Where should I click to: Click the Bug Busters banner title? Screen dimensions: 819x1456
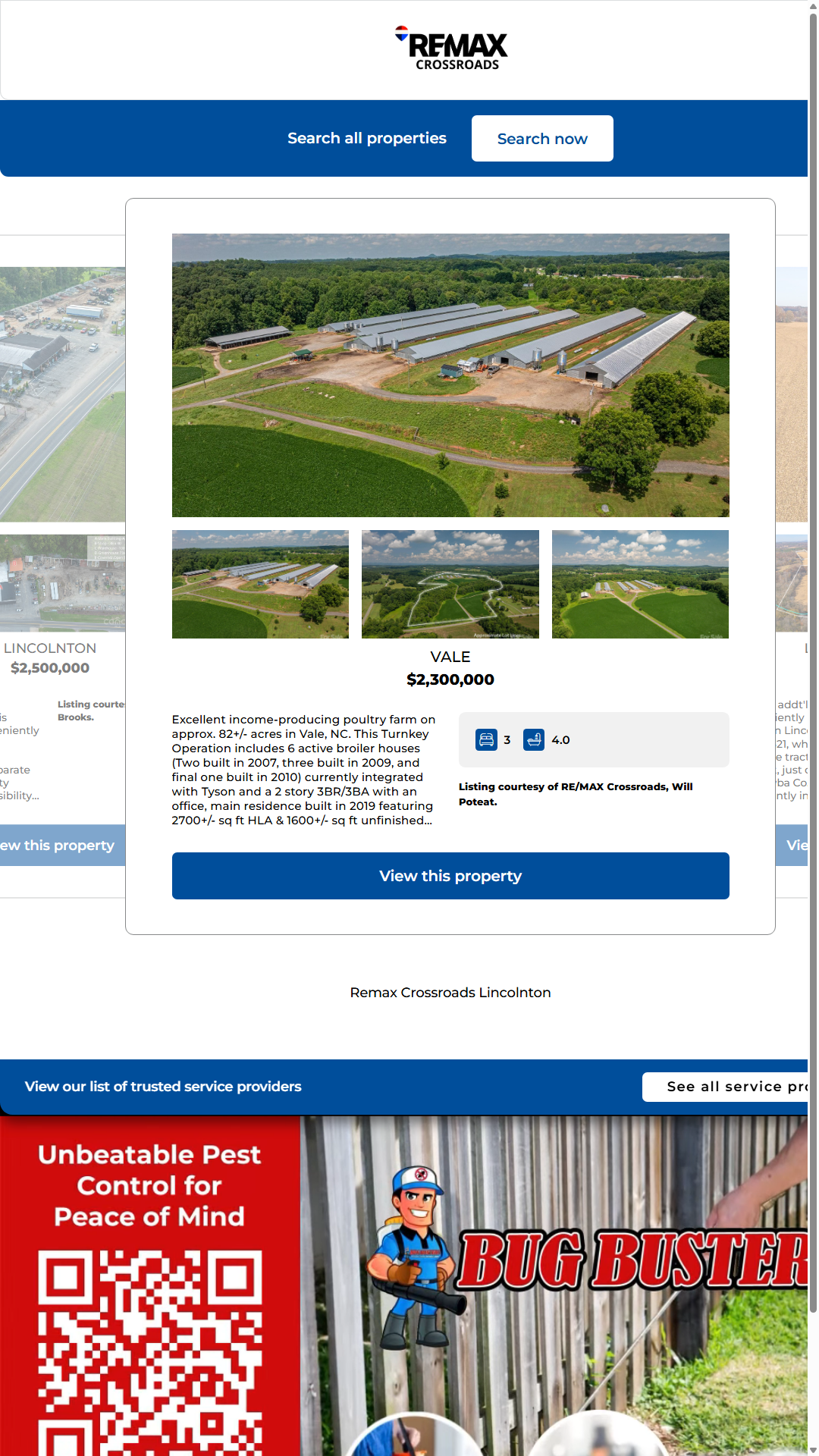pyautogui.click(x=633, y=1260)
